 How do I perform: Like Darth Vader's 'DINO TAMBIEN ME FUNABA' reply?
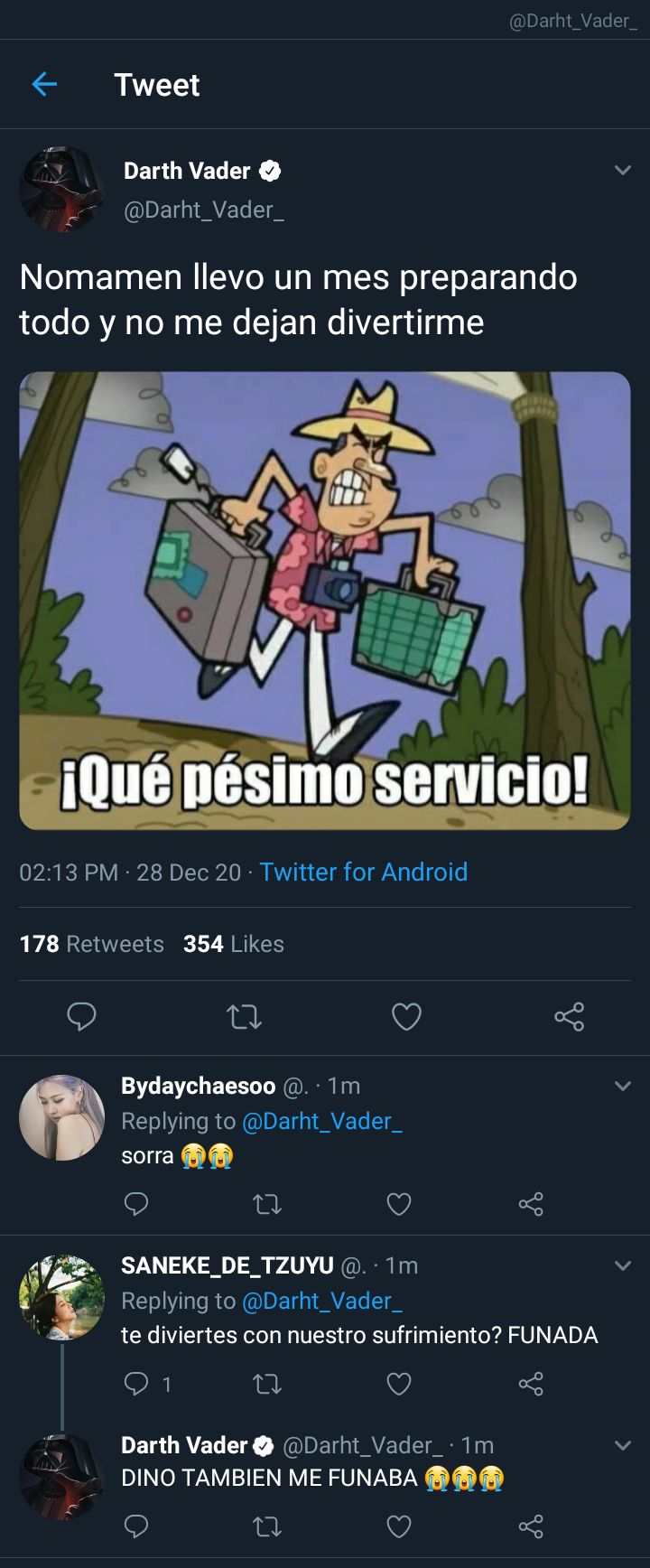(399, 1527)
